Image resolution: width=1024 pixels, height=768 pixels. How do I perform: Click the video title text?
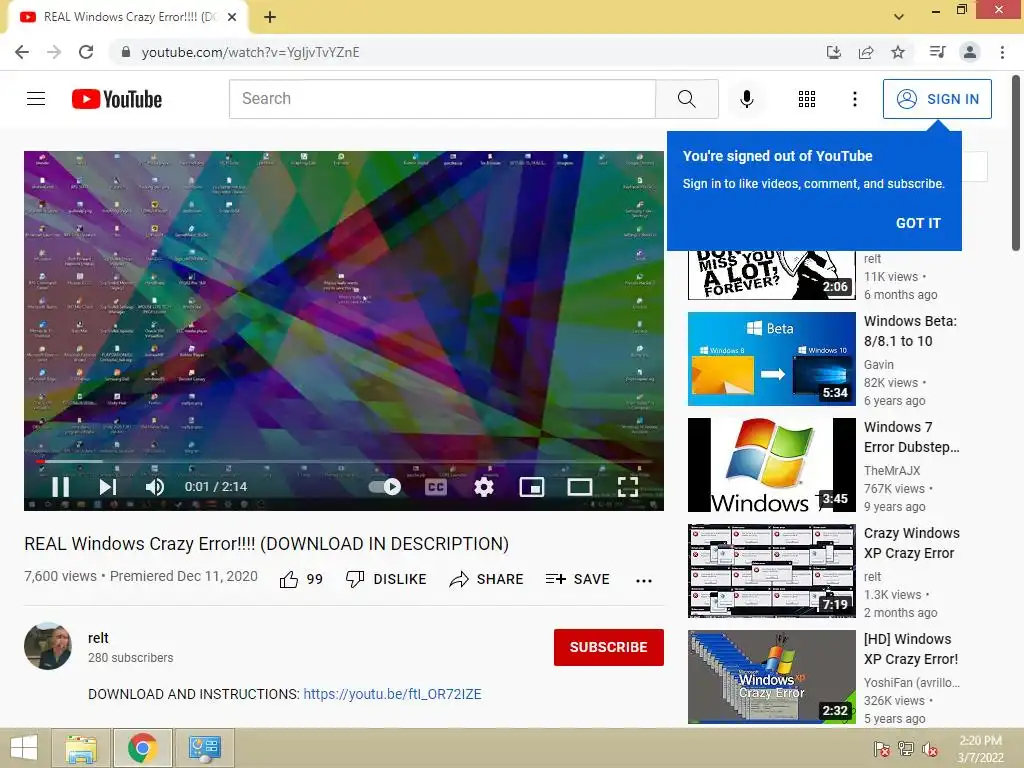pyautogui.click(x=266, y=544)
